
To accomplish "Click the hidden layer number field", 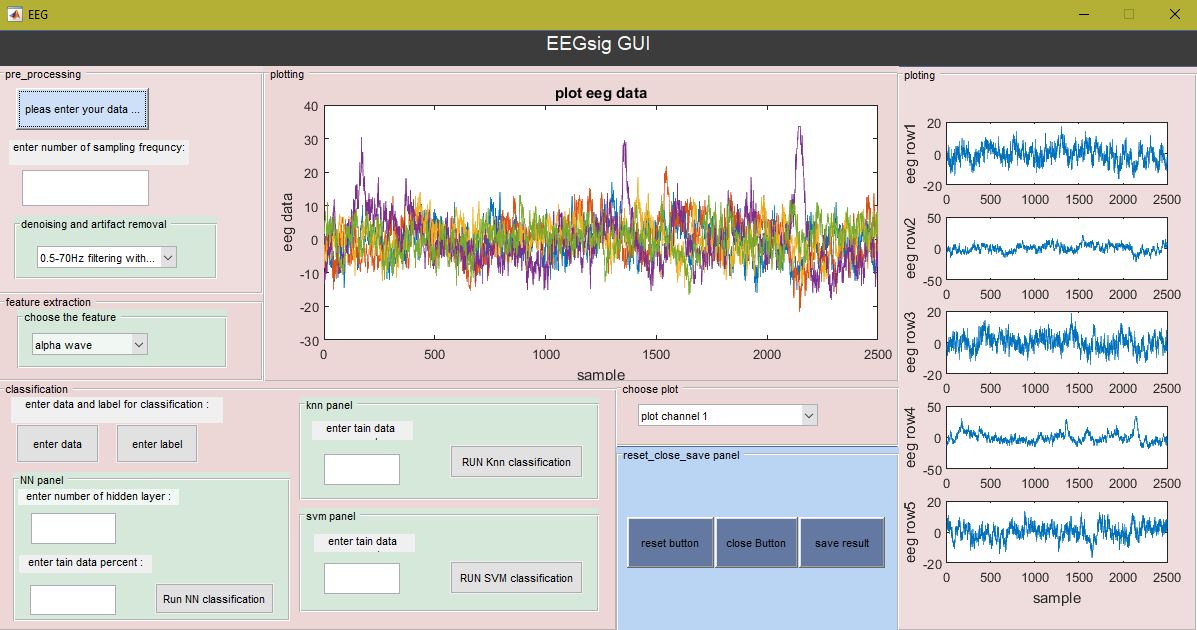I will pyautogui.click(x=73, y=528).
